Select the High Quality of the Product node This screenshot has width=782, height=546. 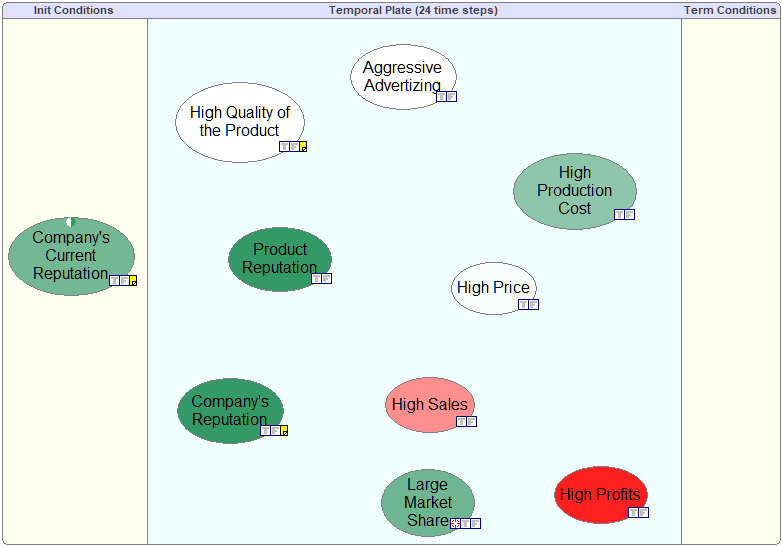click(240, 122)
